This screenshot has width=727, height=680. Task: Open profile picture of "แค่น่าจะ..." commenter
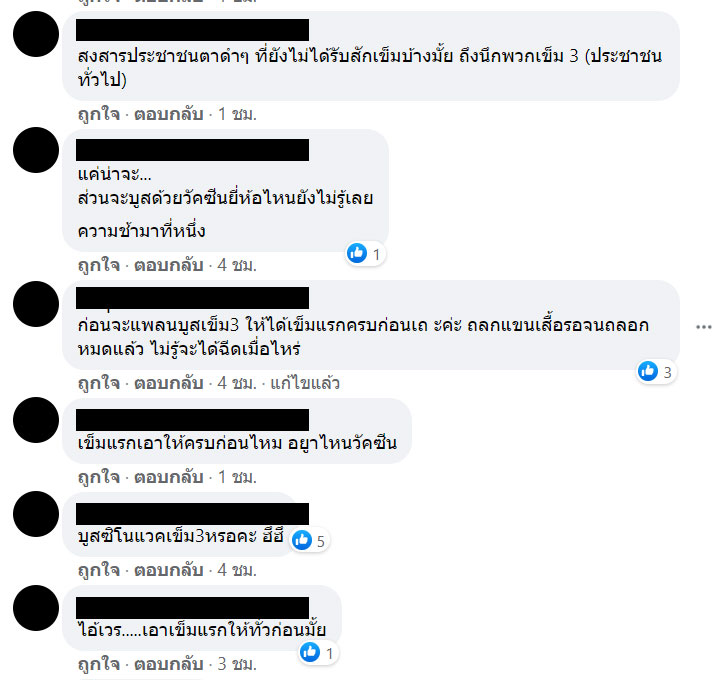click(x=36, y=150)
